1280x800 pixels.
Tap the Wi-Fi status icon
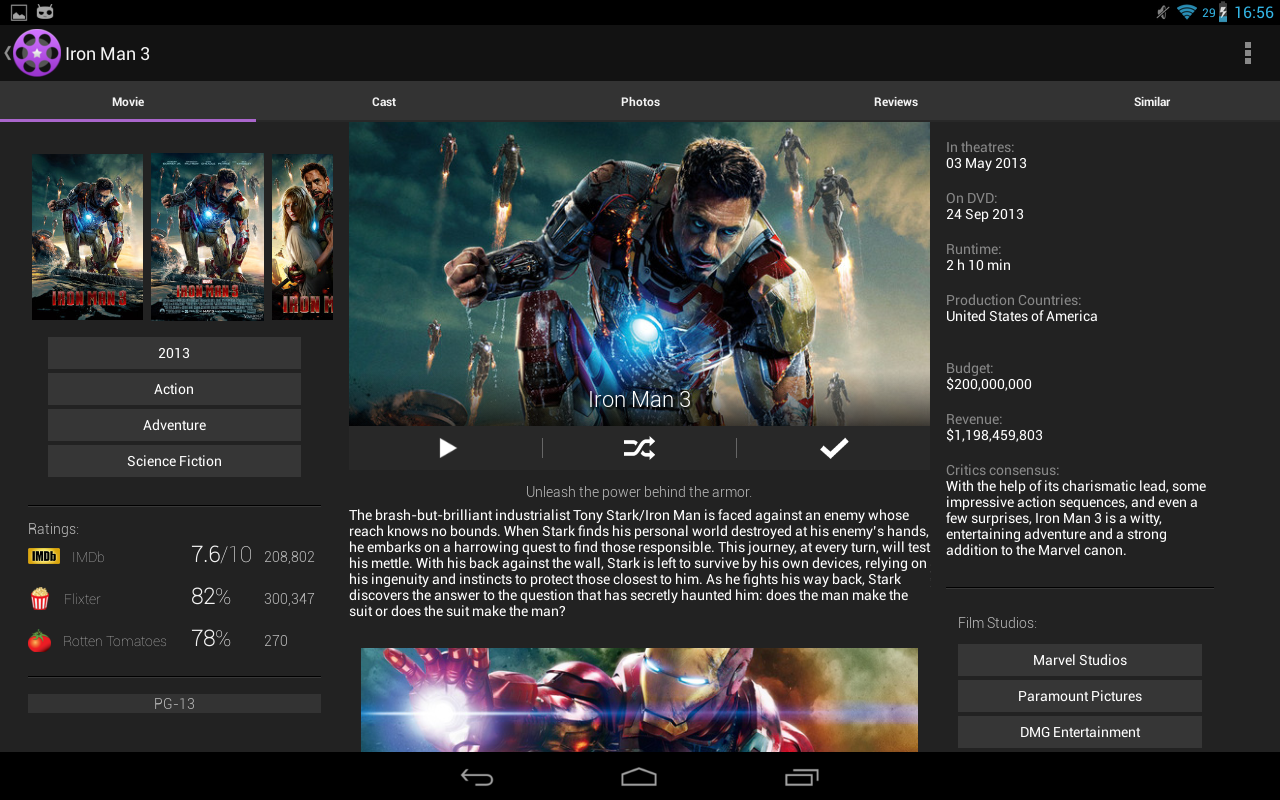pos(1187,12)
